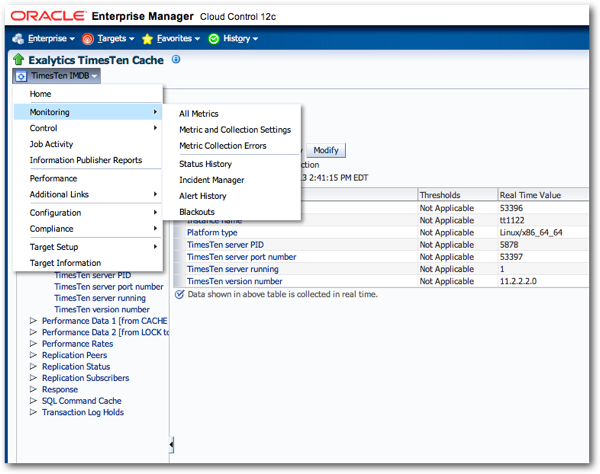Choose Metric Collection Errors

click(x=232, y=146)
